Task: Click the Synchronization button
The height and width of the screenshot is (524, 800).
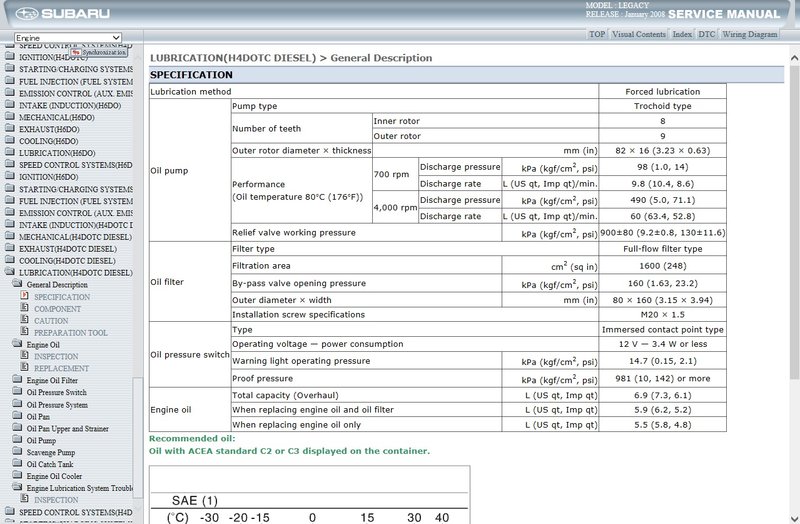Action: (x=99, y=52)
